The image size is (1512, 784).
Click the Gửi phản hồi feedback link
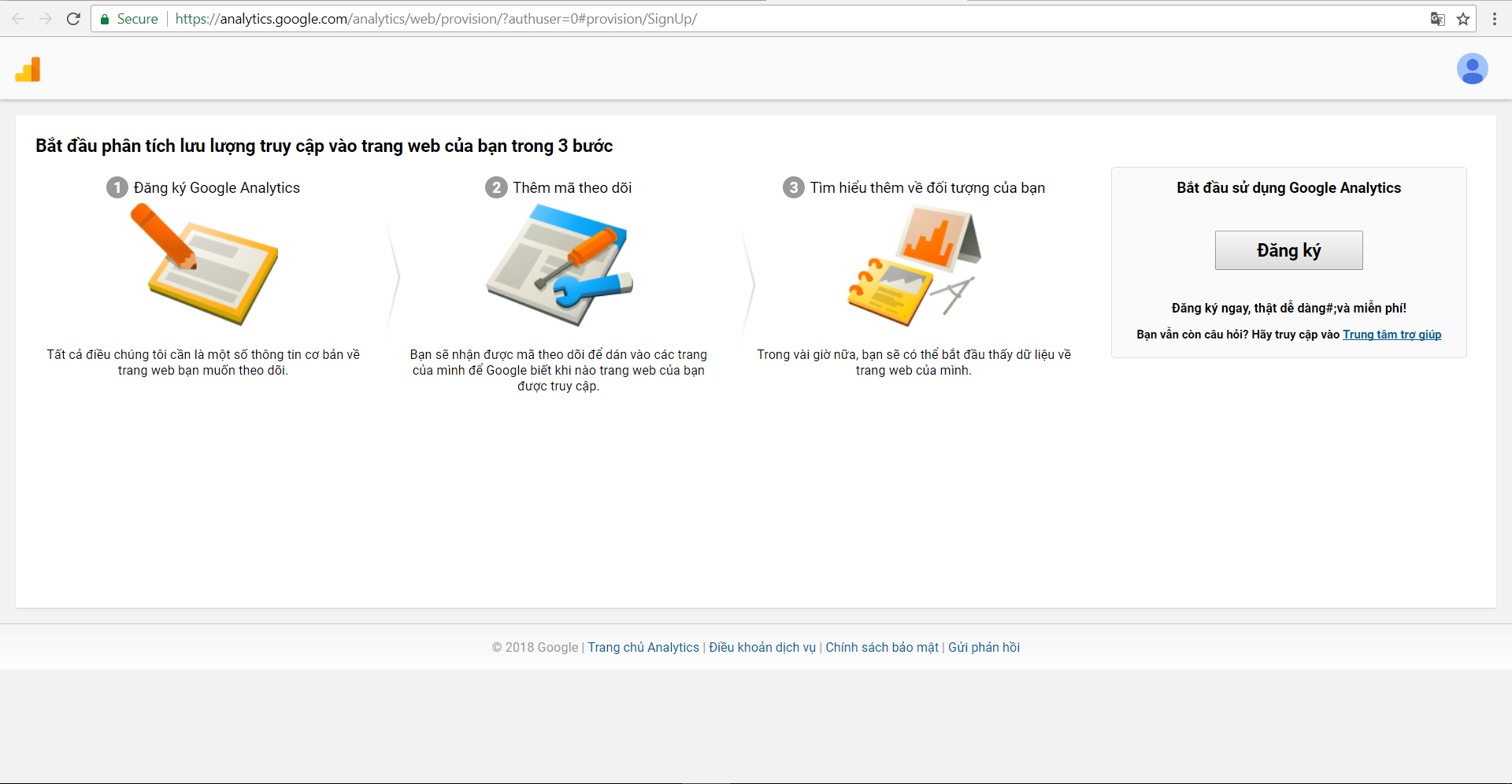(x=984, y=647)
